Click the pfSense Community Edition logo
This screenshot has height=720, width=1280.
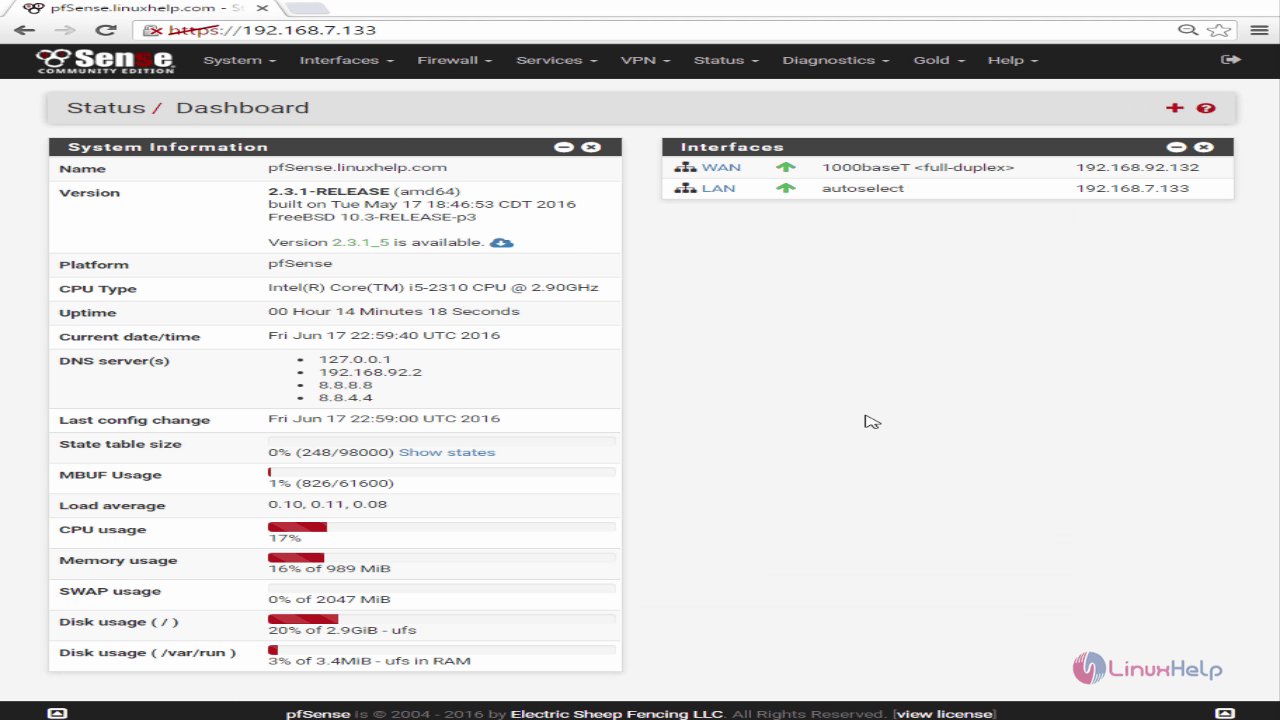point(105,60)
